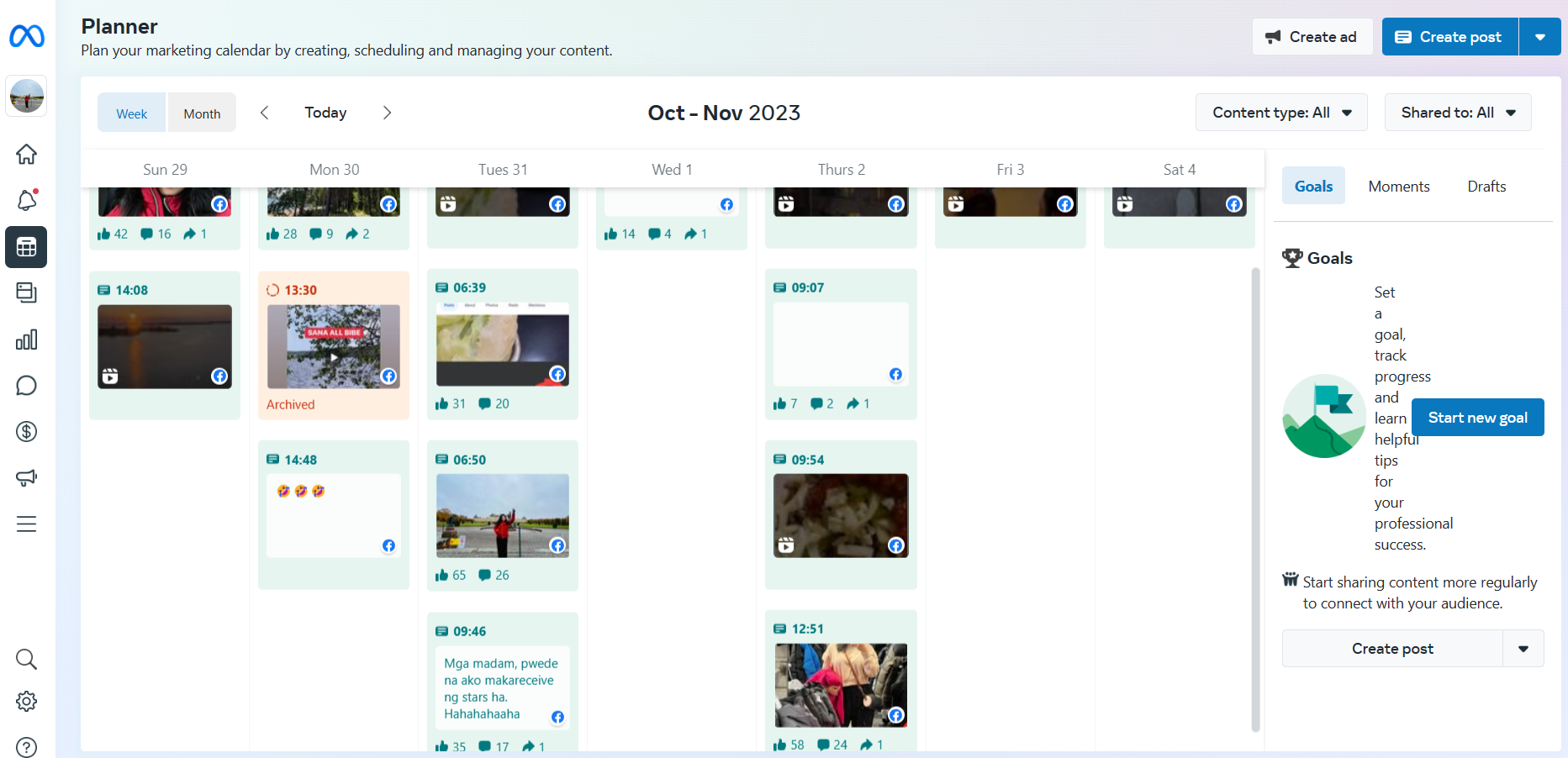The height and width of the screenshot is (758, 1568).
Task: Click the Fri 3 column header
Action: [1010, 170]
